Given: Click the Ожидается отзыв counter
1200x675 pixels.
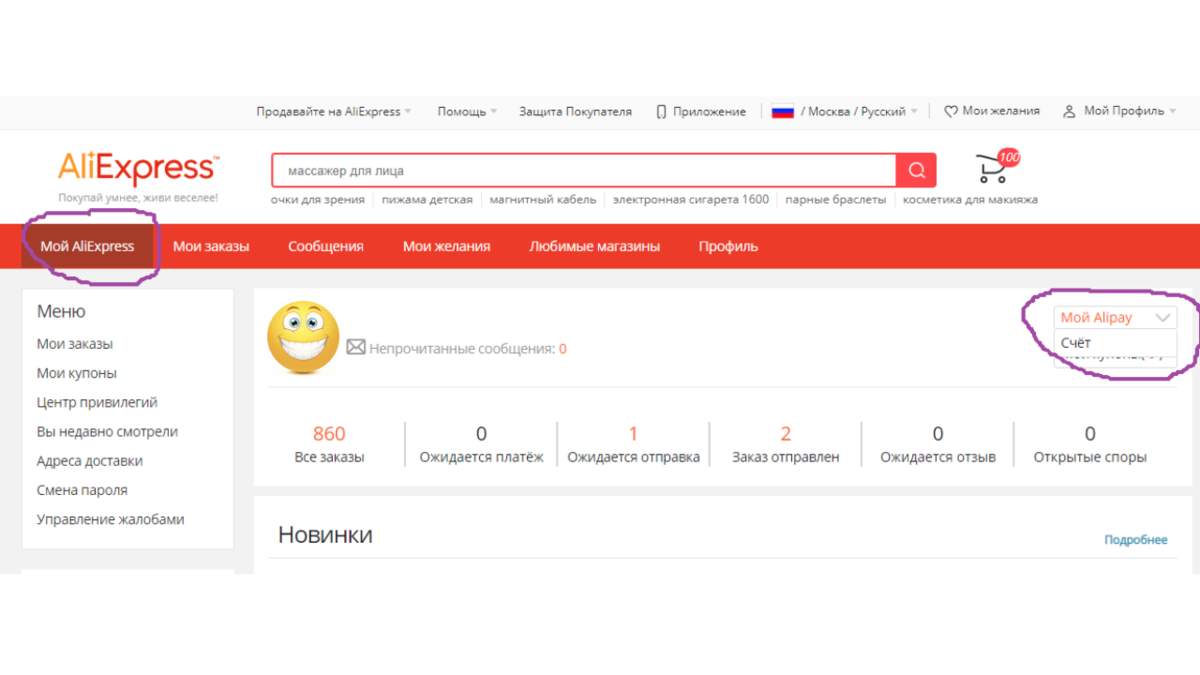Looking at the screenshot, I should pyautogui.click(x=938, y=444).
